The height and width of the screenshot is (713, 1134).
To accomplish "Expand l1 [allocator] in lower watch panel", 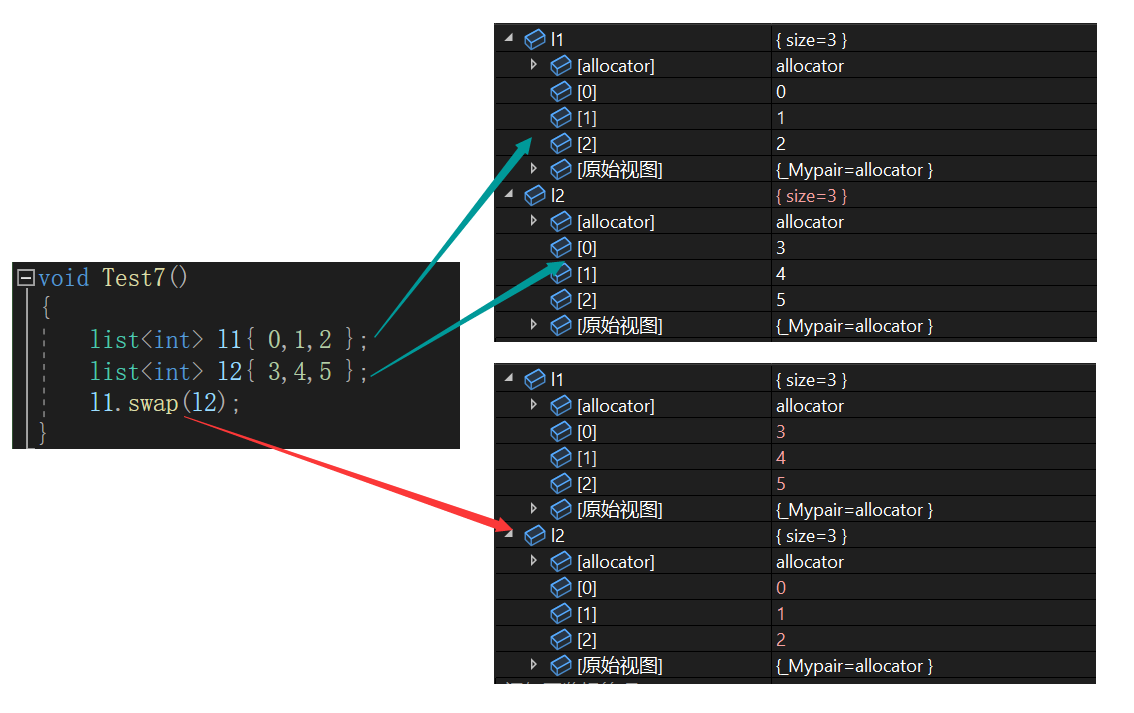I will 534,404.
